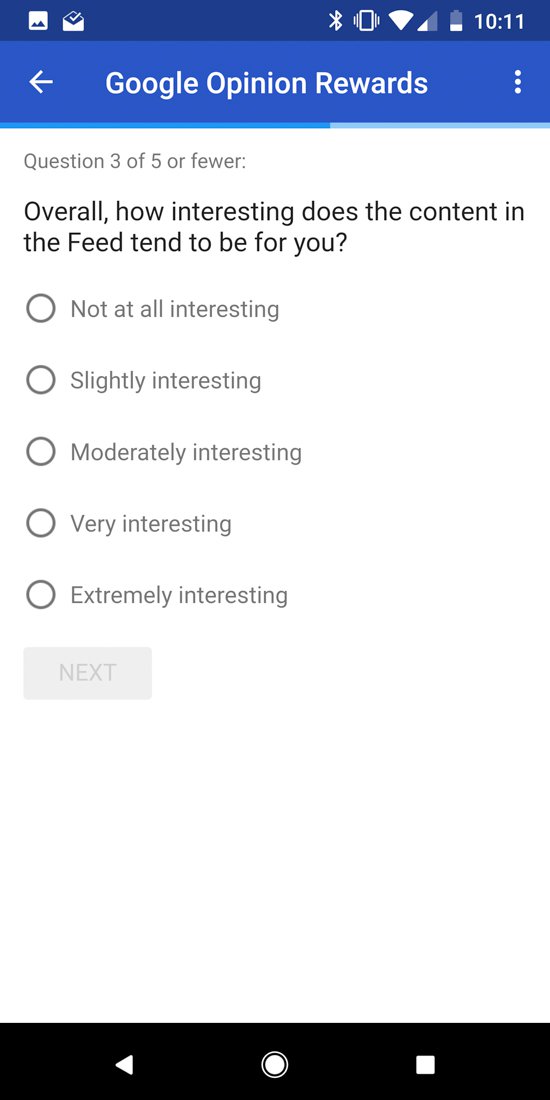Select Moderately interesting radio button

tap(164, 452)
